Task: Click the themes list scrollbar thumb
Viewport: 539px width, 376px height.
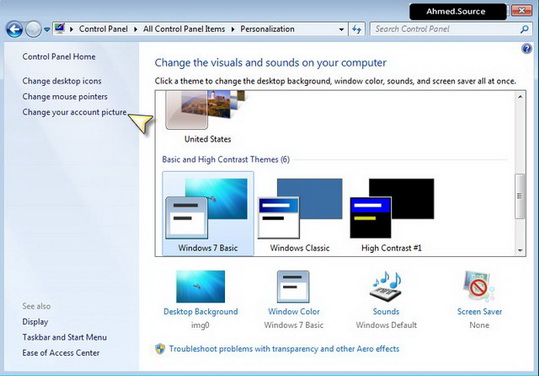Action: (x=520, y=196)
